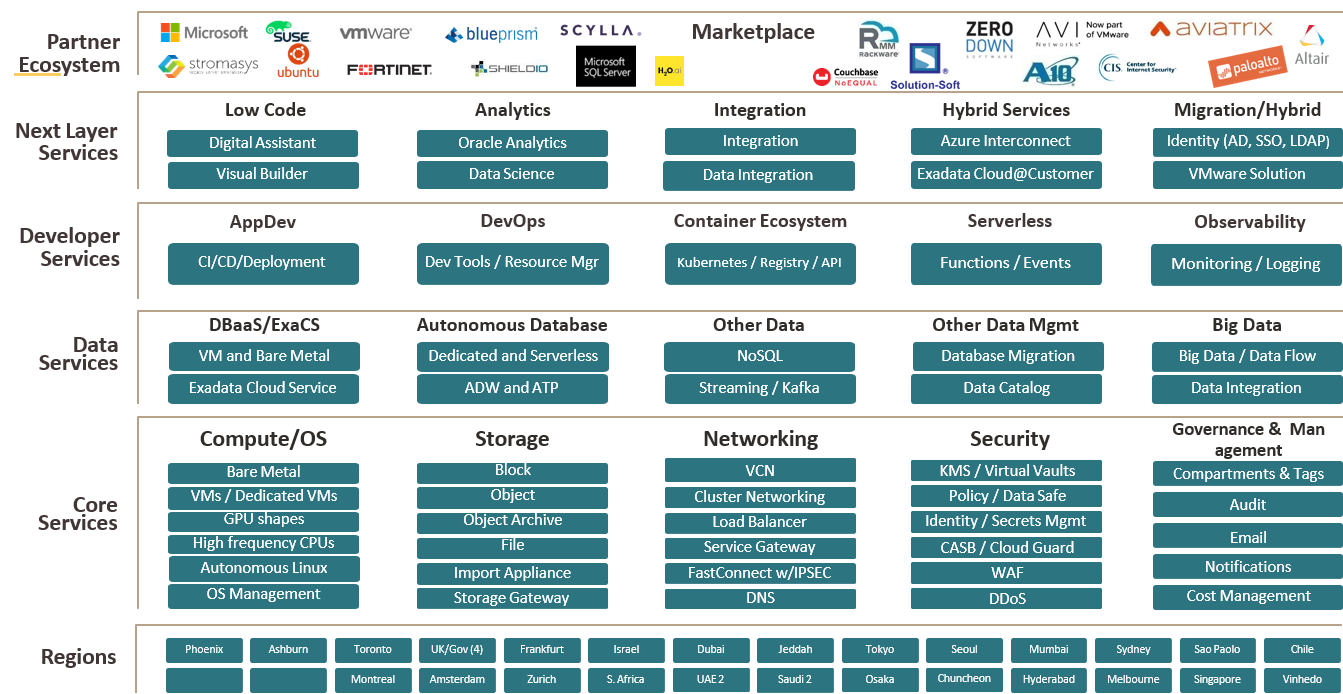The image size is (1343, 694).
Task: Open Autonomous Linux
Action: [x=264, y=569]
